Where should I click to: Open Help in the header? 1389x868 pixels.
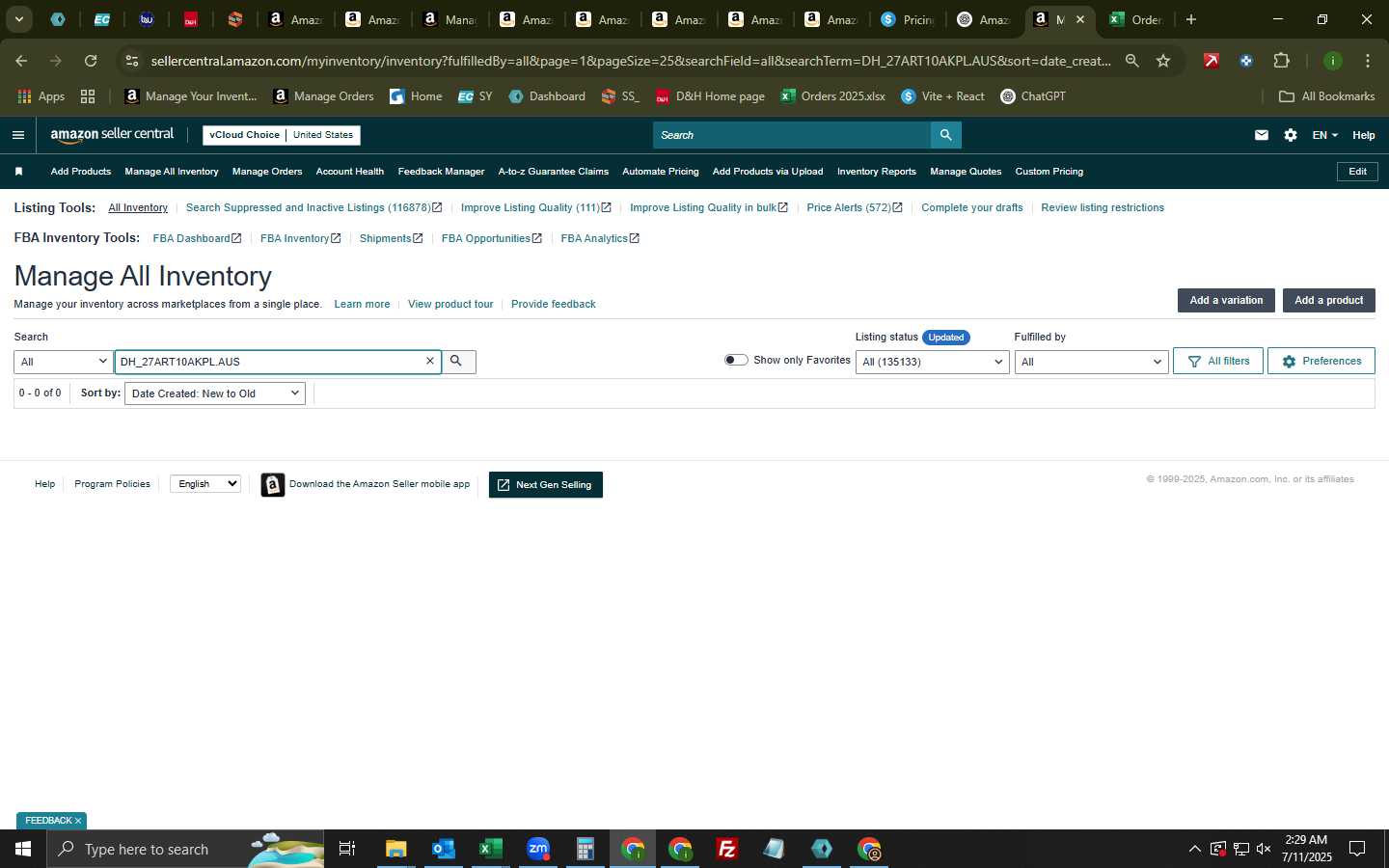pos(1363,135)
